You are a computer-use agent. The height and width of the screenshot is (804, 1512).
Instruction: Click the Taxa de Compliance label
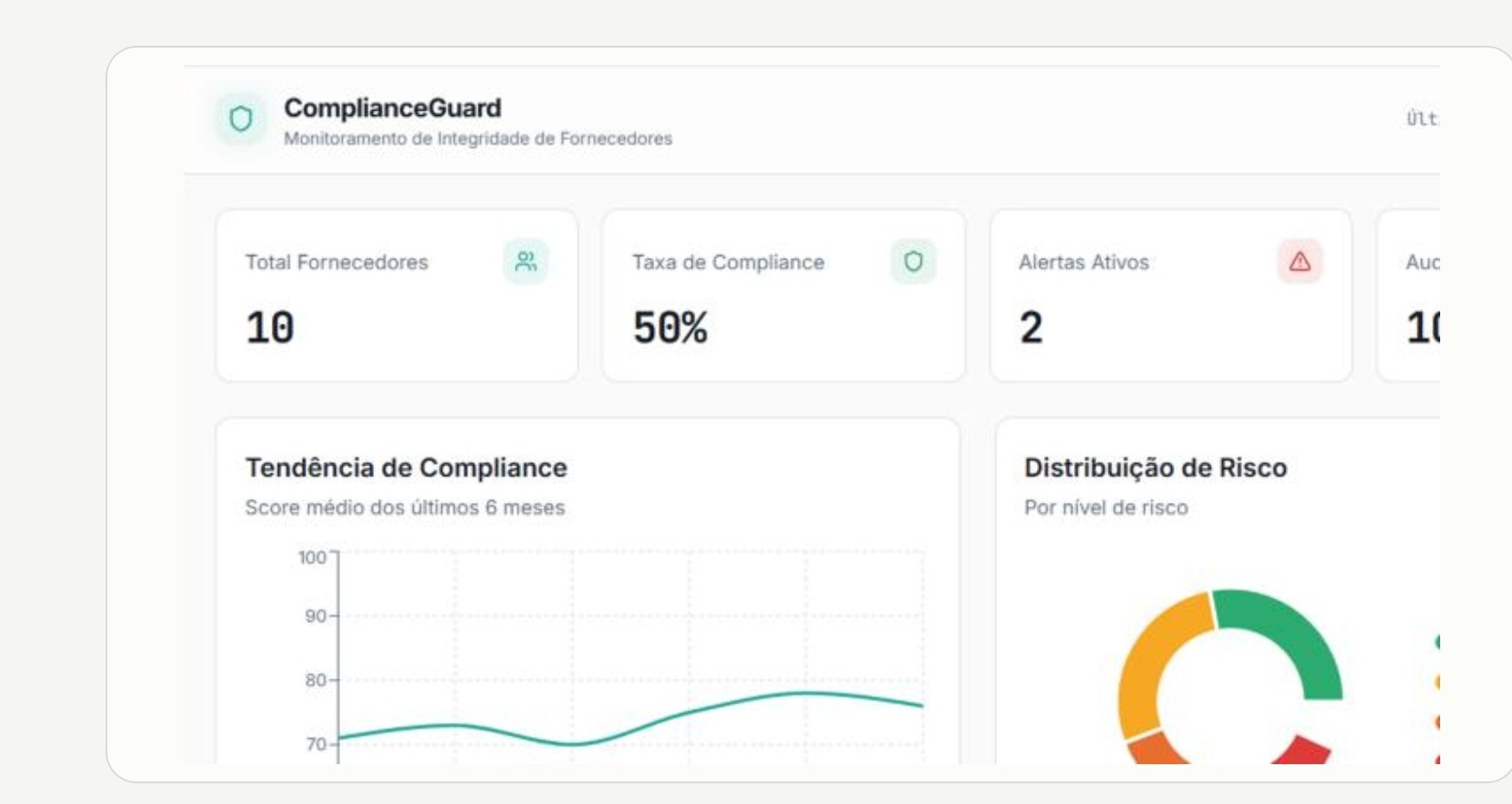point(728,262)
